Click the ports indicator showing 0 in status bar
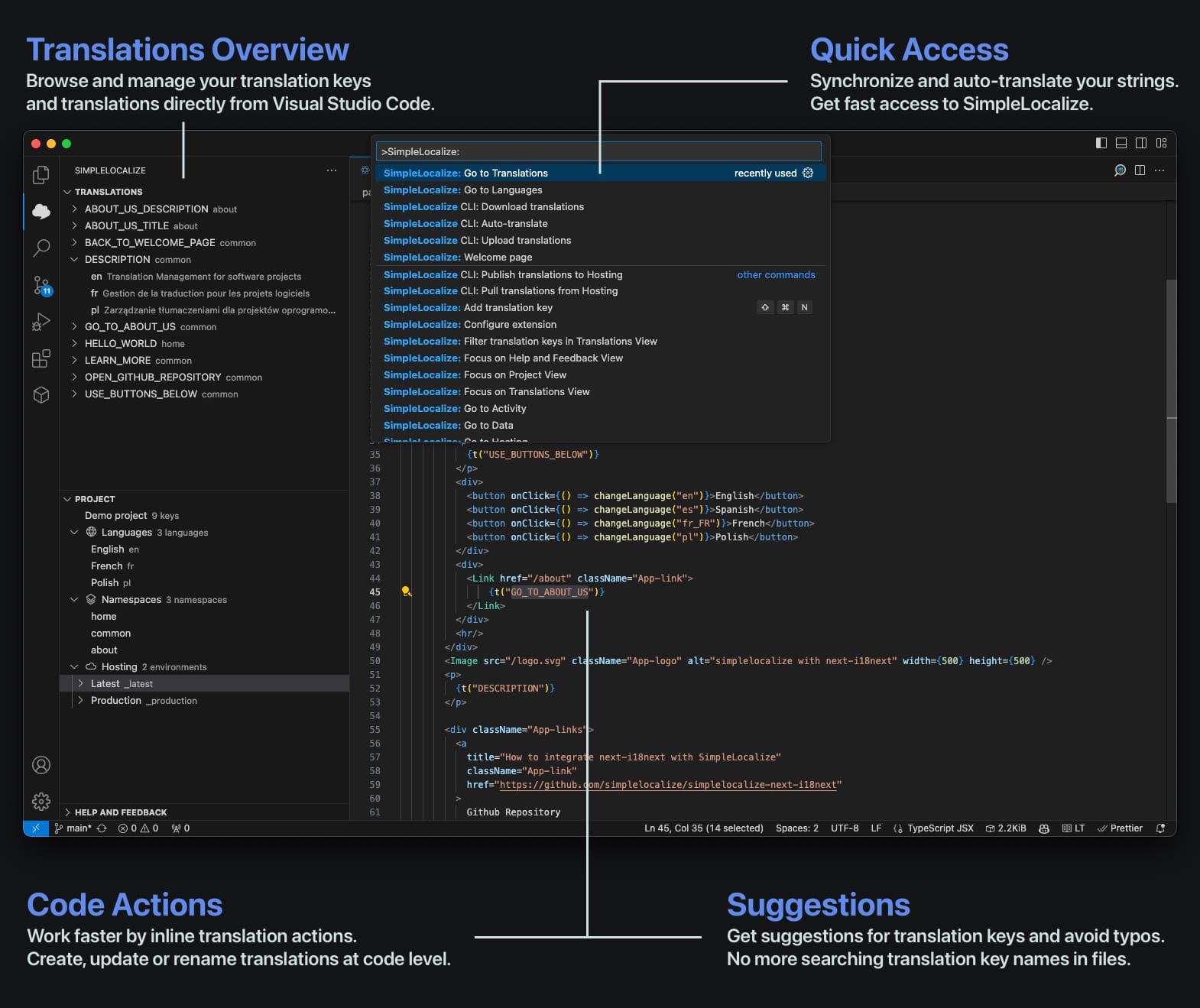 coord(180,828)
